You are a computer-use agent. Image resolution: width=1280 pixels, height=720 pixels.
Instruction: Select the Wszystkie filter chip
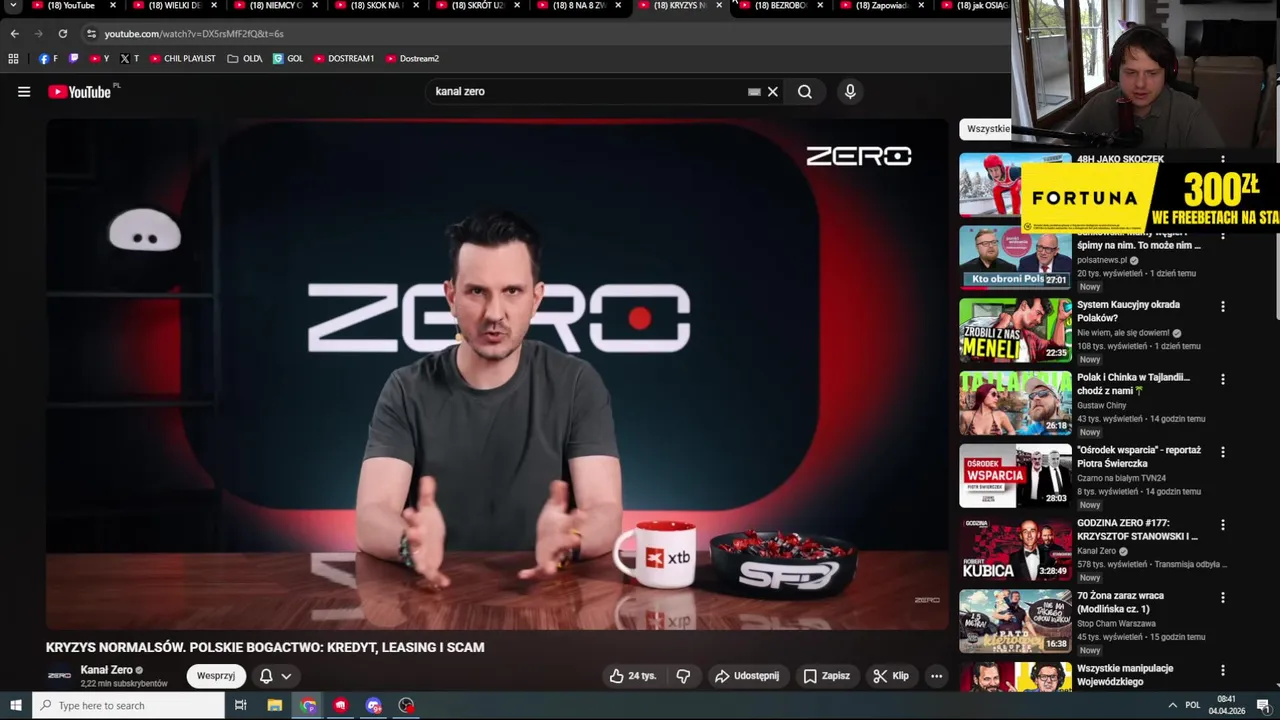987,129
